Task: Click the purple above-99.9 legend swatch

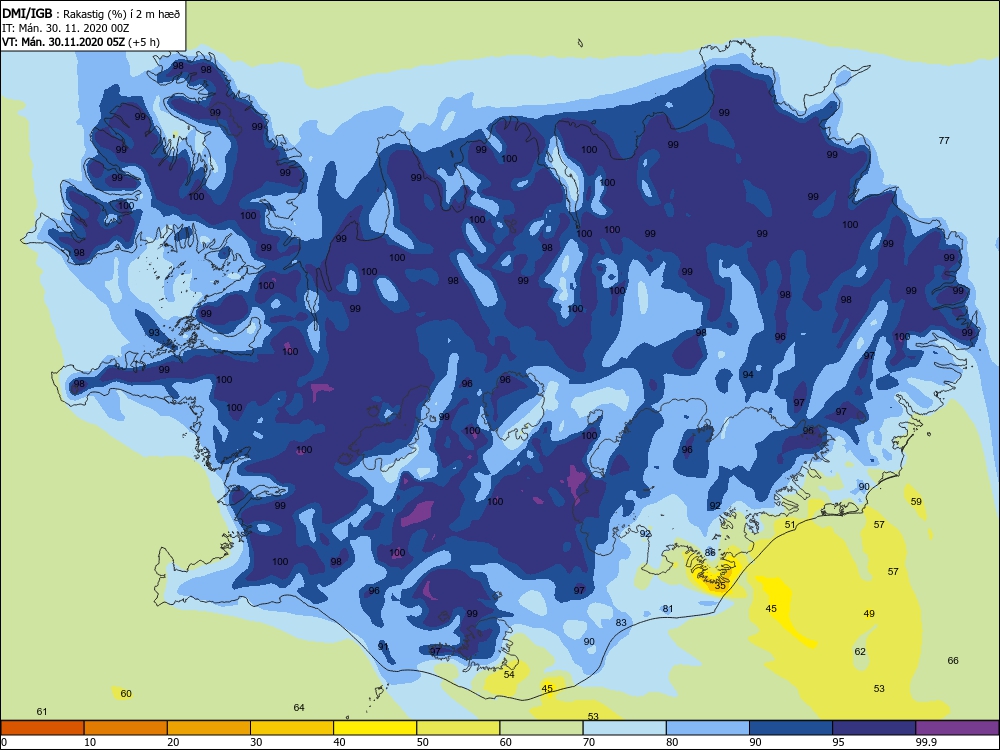Action: pos(957,728)
